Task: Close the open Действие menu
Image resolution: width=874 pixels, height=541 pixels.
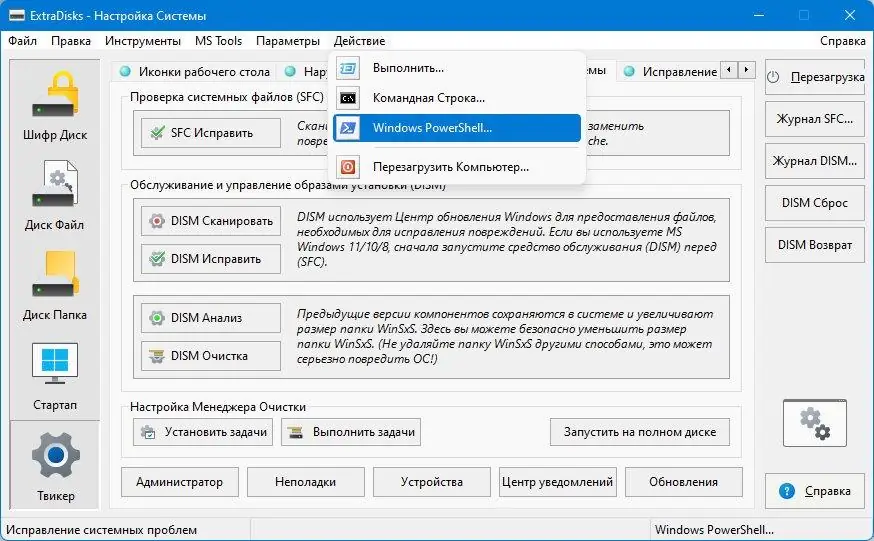Action: (x=360, y=41)
